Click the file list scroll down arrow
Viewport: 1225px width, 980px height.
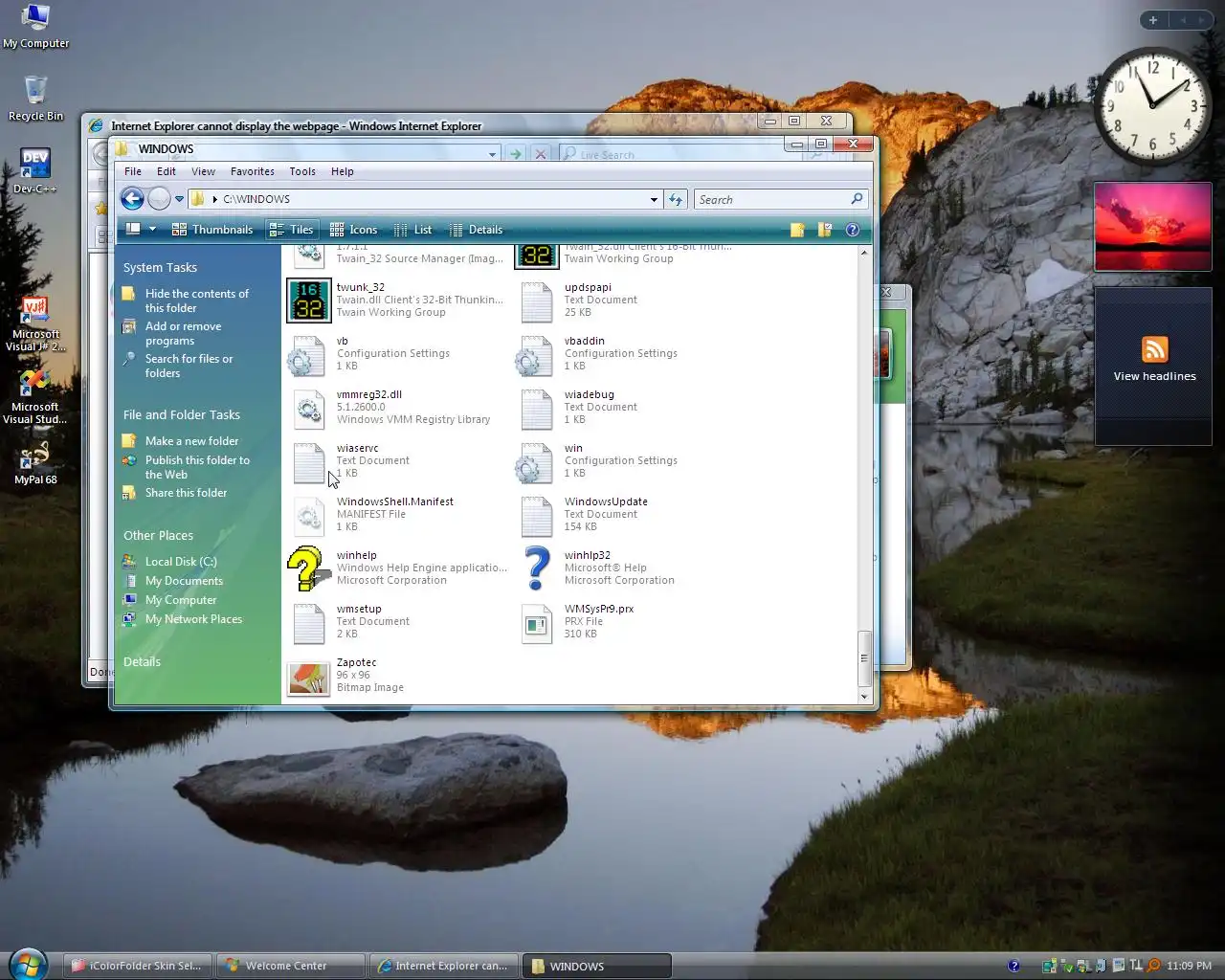pos(864,697)
